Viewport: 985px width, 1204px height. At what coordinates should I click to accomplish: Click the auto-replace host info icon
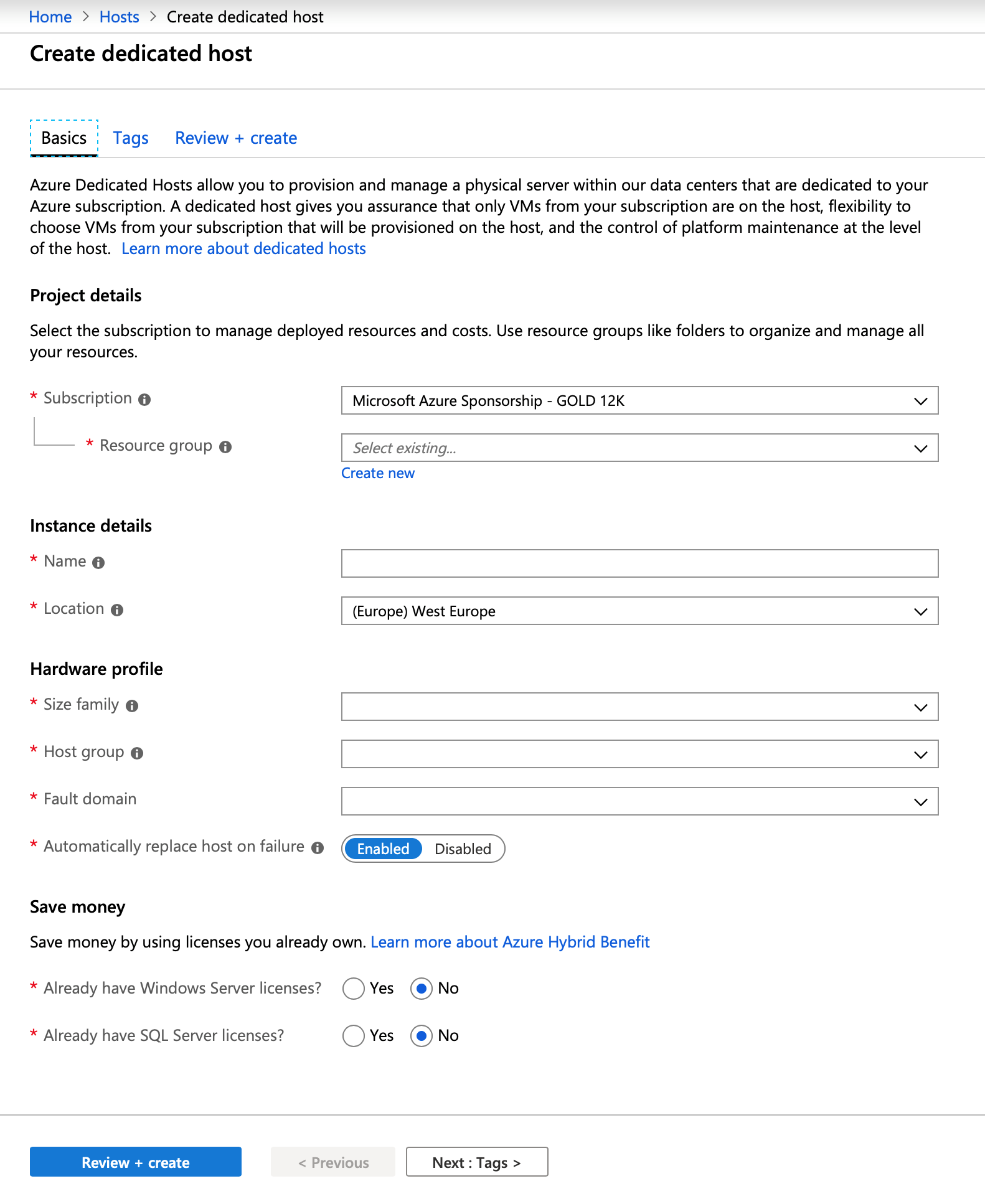point(318,848)
